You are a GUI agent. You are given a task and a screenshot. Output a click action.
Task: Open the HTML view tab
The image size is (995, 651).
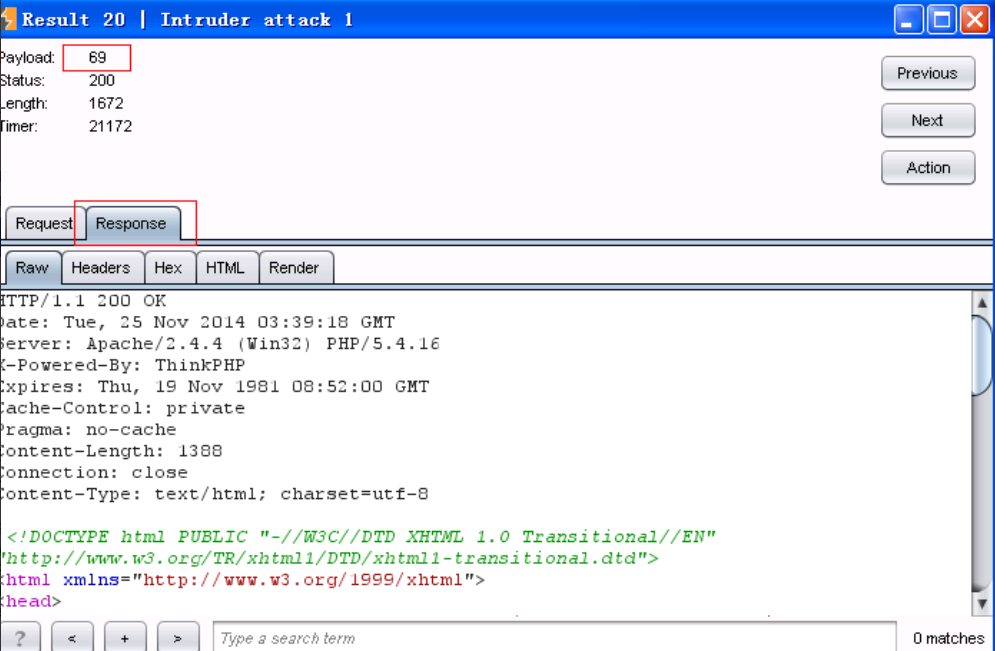click(225, 268)
